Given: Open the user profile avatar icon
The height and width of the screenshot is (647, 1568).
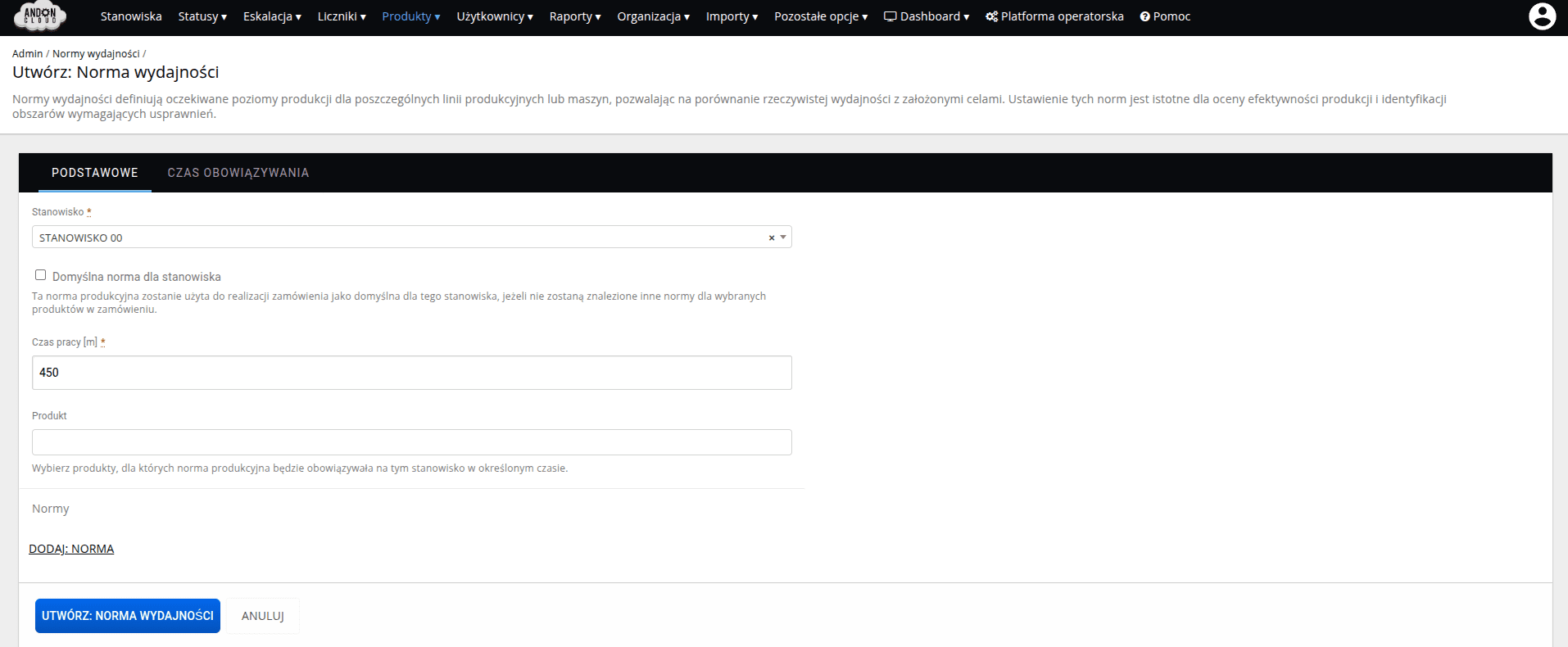Looking at the screenshot, I should (x=1542, y=16).
